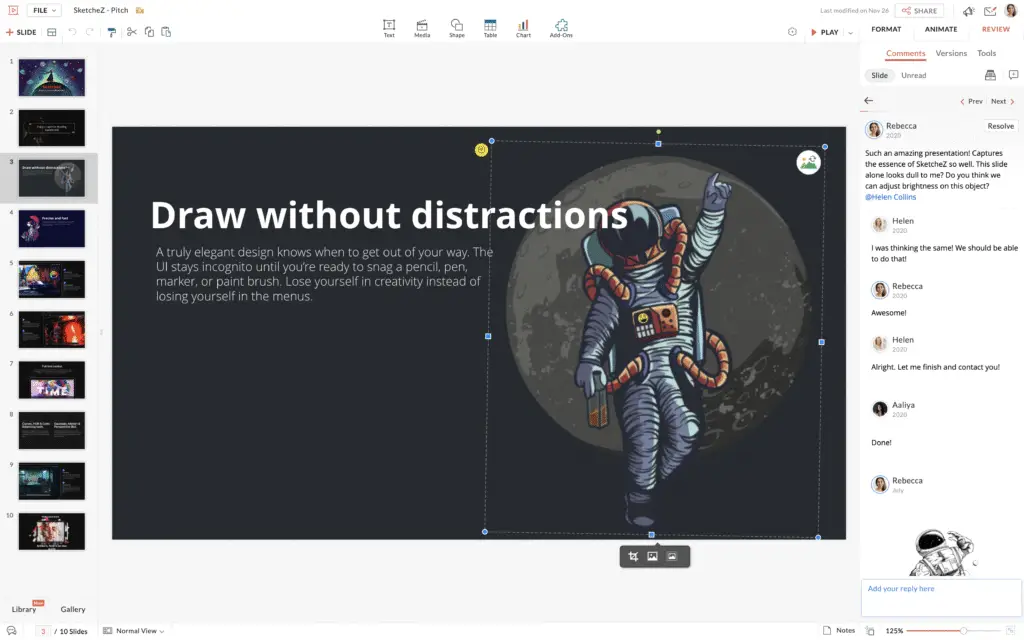Expand the Play options dropdown arrow
This screenshot has height=640, width=1024.
point(850,32)
